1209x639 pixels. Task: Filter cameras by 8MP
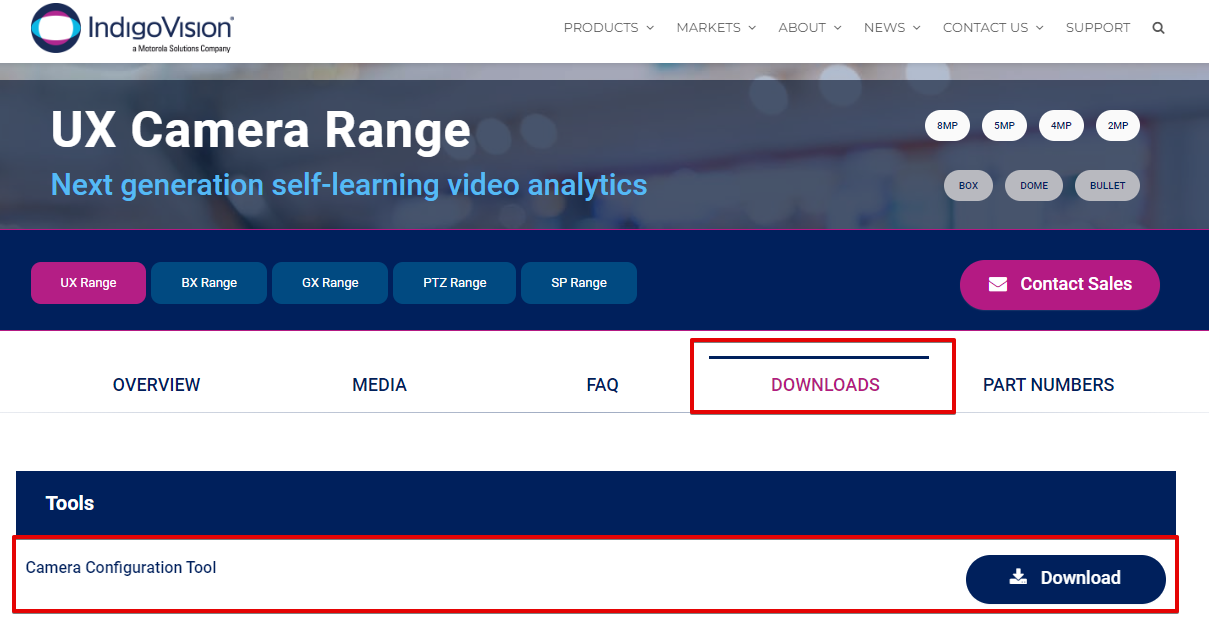(947, 125)
